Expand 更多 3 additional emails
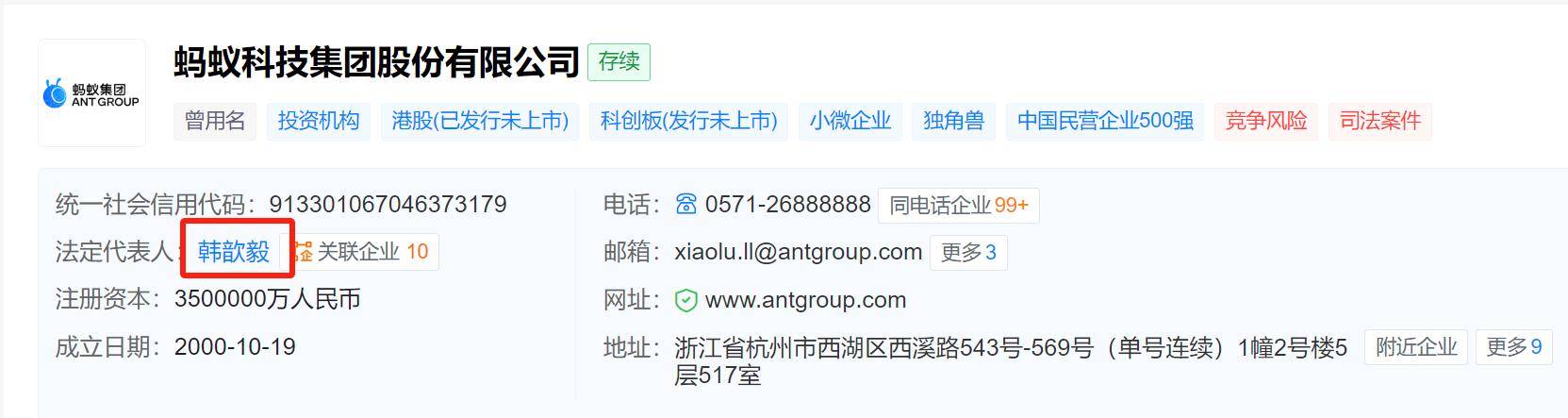This screenshot has width=1568, height=418. [968, 253]
